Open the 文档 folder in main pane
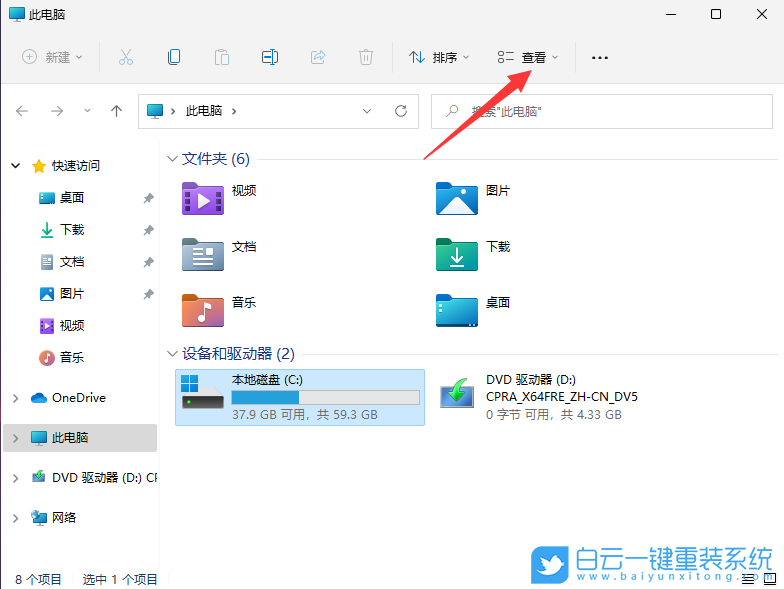 pos(202,254)
